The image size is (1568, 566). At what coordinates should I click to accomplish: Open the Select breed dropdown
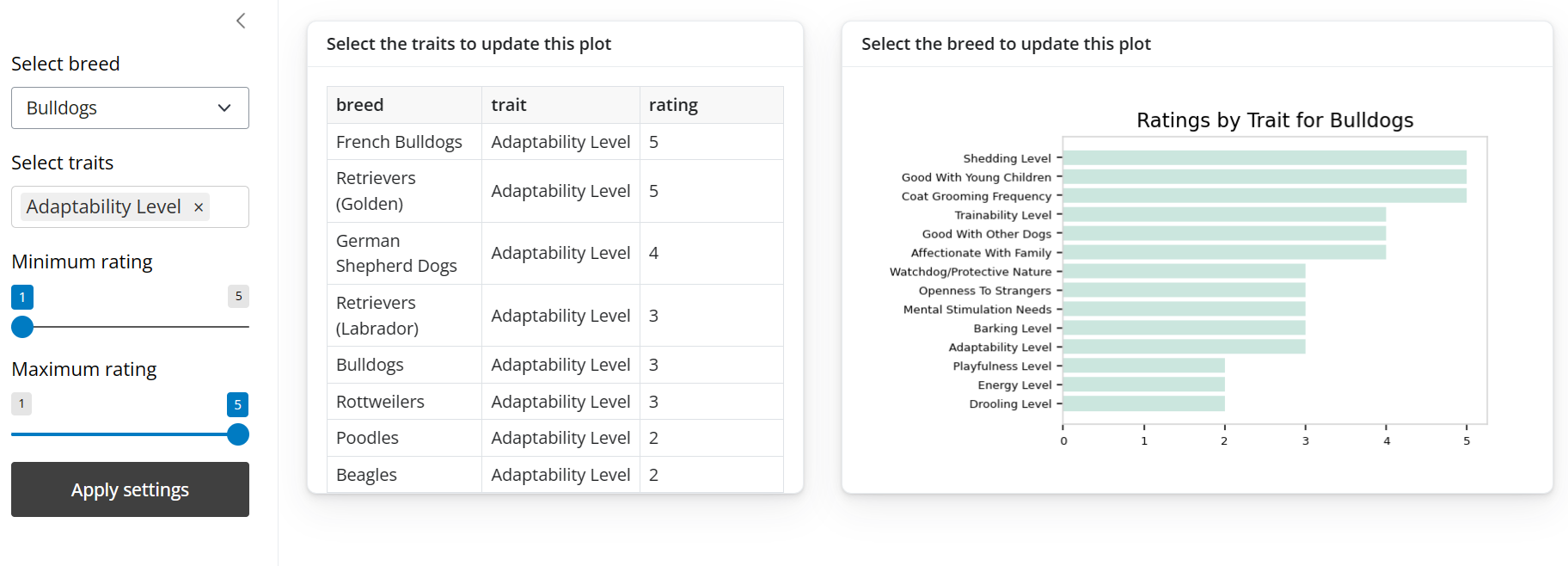129,108
